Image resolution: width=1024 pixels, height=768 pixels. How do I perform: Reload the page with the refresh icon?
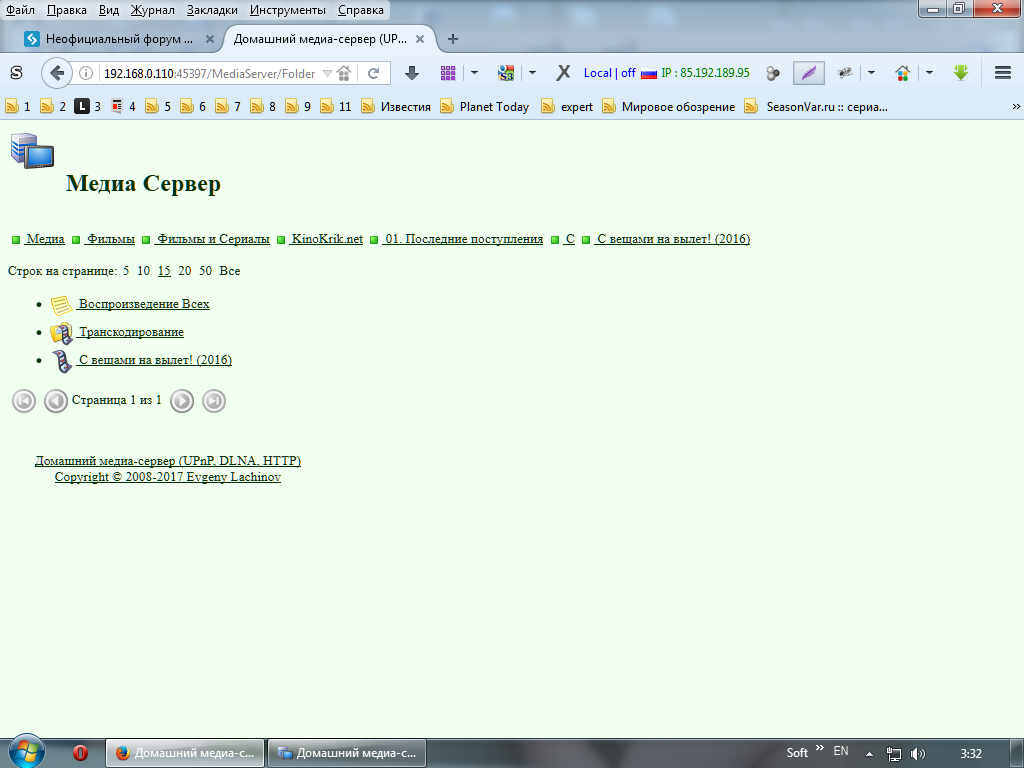[373, 73]
